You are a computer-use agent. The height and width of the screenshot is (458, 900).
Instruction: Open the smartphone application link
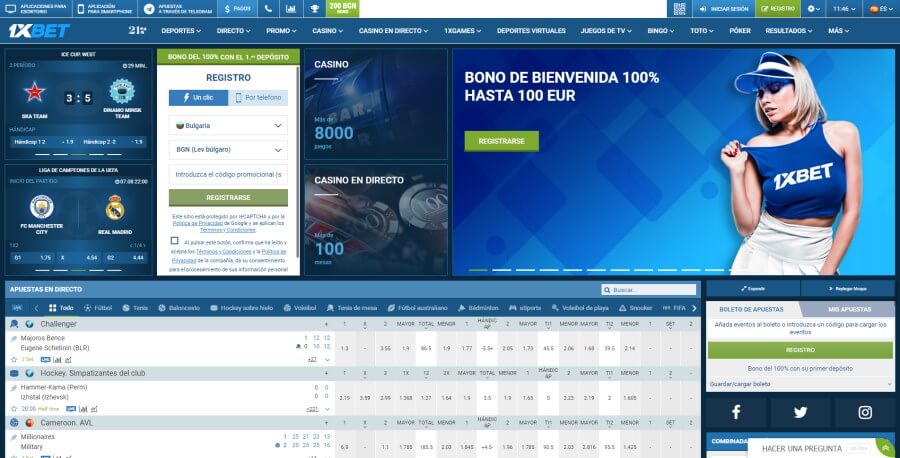click(x=106, y=9)
